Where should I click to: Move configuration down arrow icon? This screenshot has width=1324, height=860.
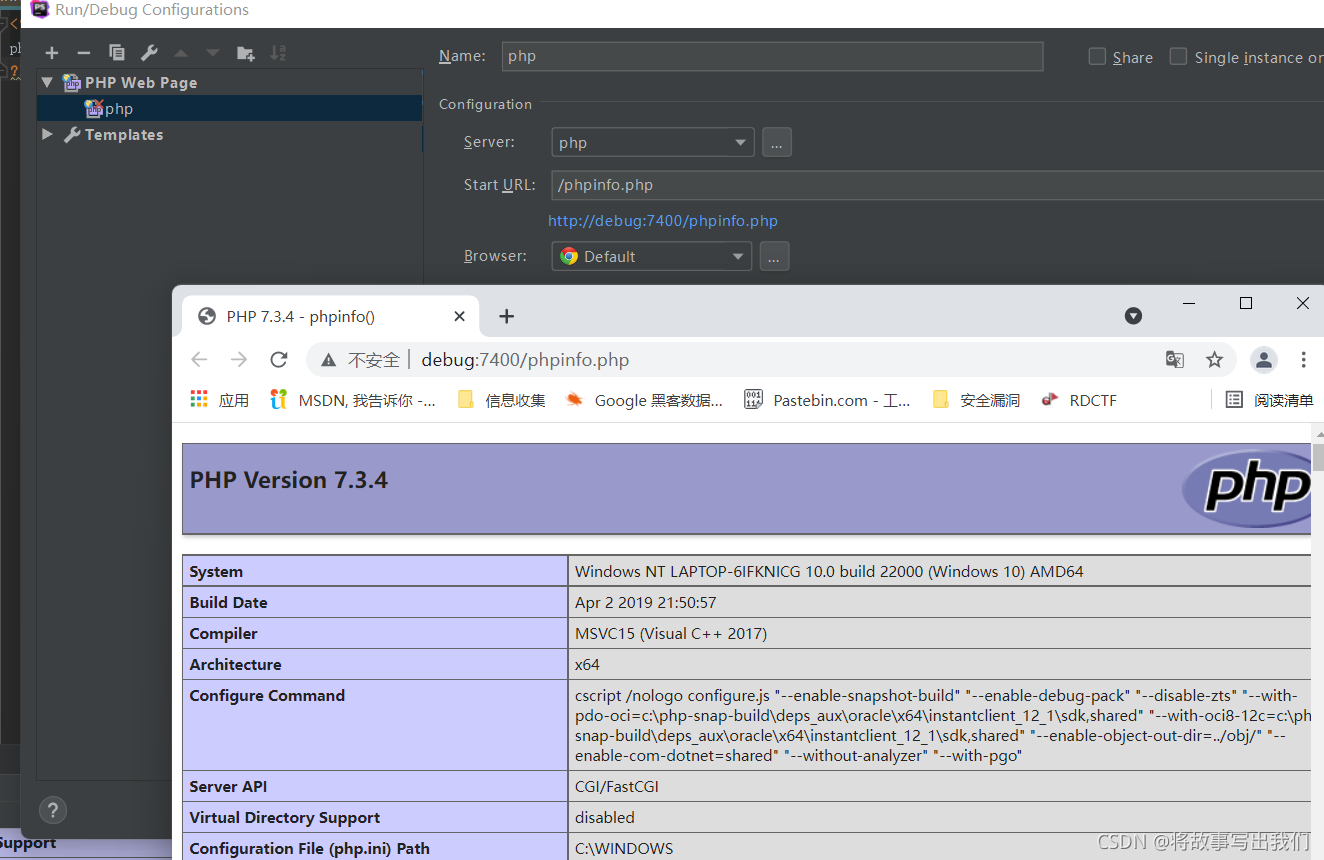(x=212, y=53)
